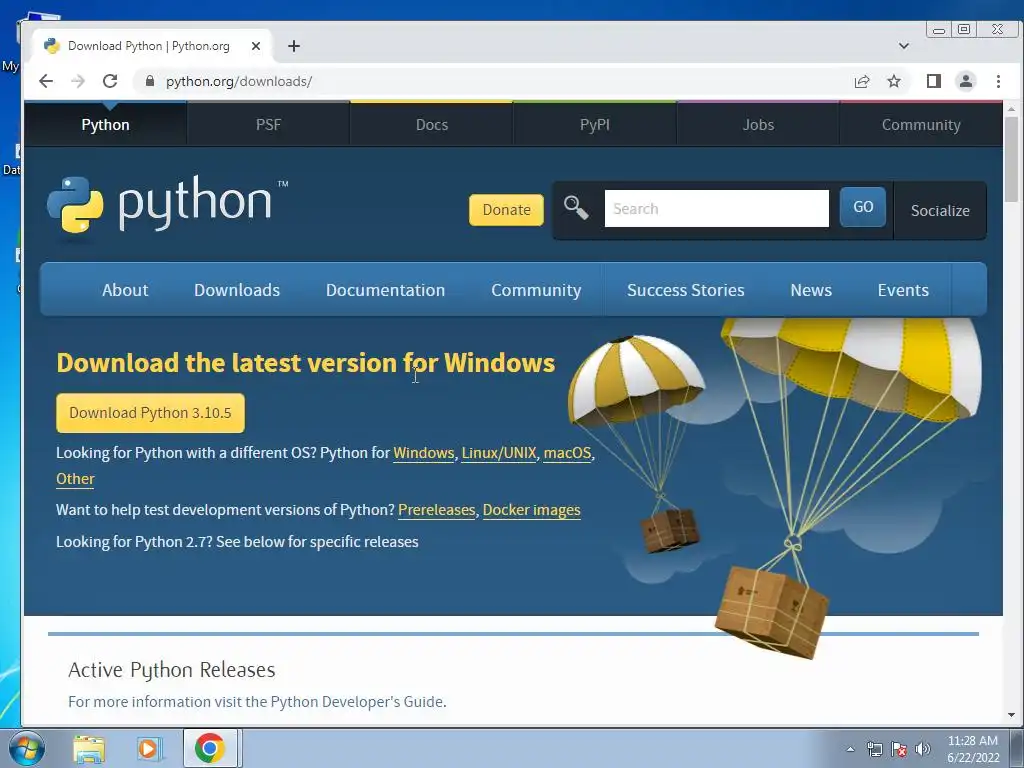Open the Action Center flag icon

click(x=899, y=749)
